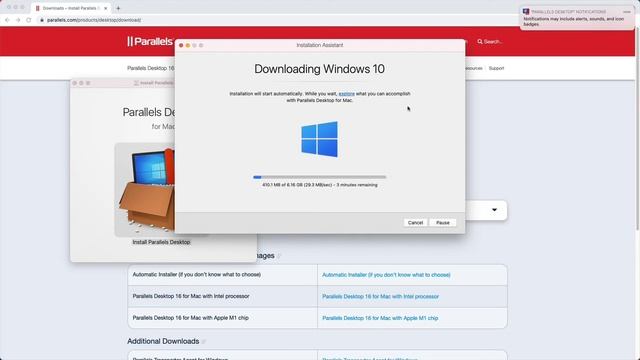Open the Automatic Installer download link
Viewport: 640px width, 360px height.
tap(386, 275)
